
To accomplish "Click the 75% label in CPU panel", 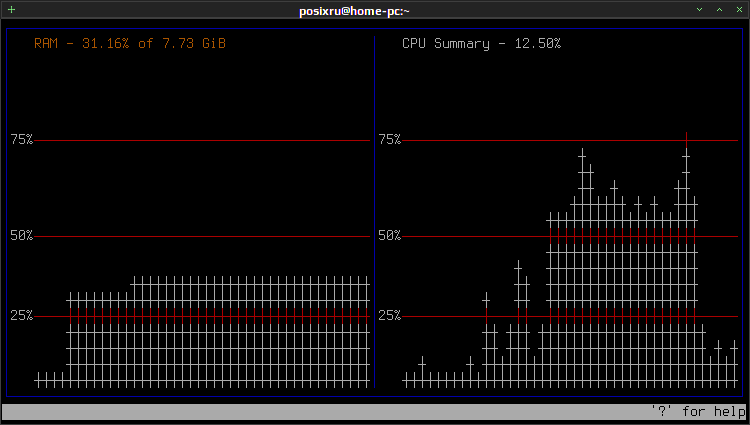I will 389,140.
